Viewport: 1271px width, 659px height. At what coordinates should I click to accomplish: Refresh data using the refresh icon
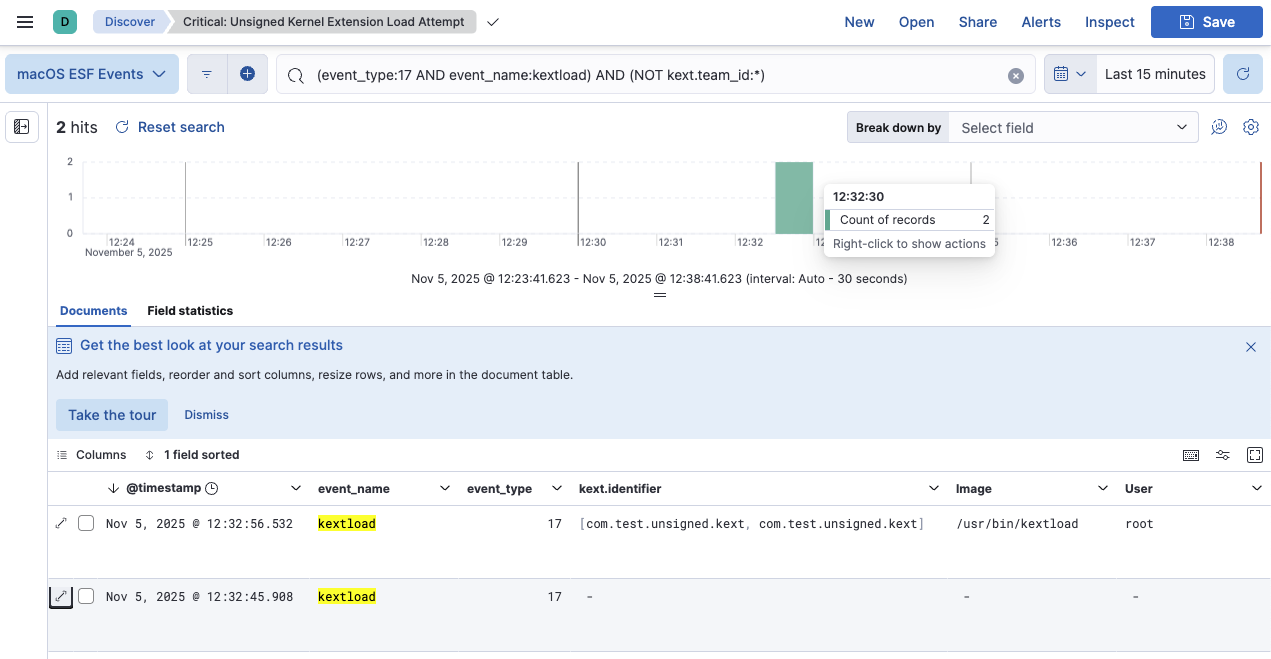(1243, 74)
